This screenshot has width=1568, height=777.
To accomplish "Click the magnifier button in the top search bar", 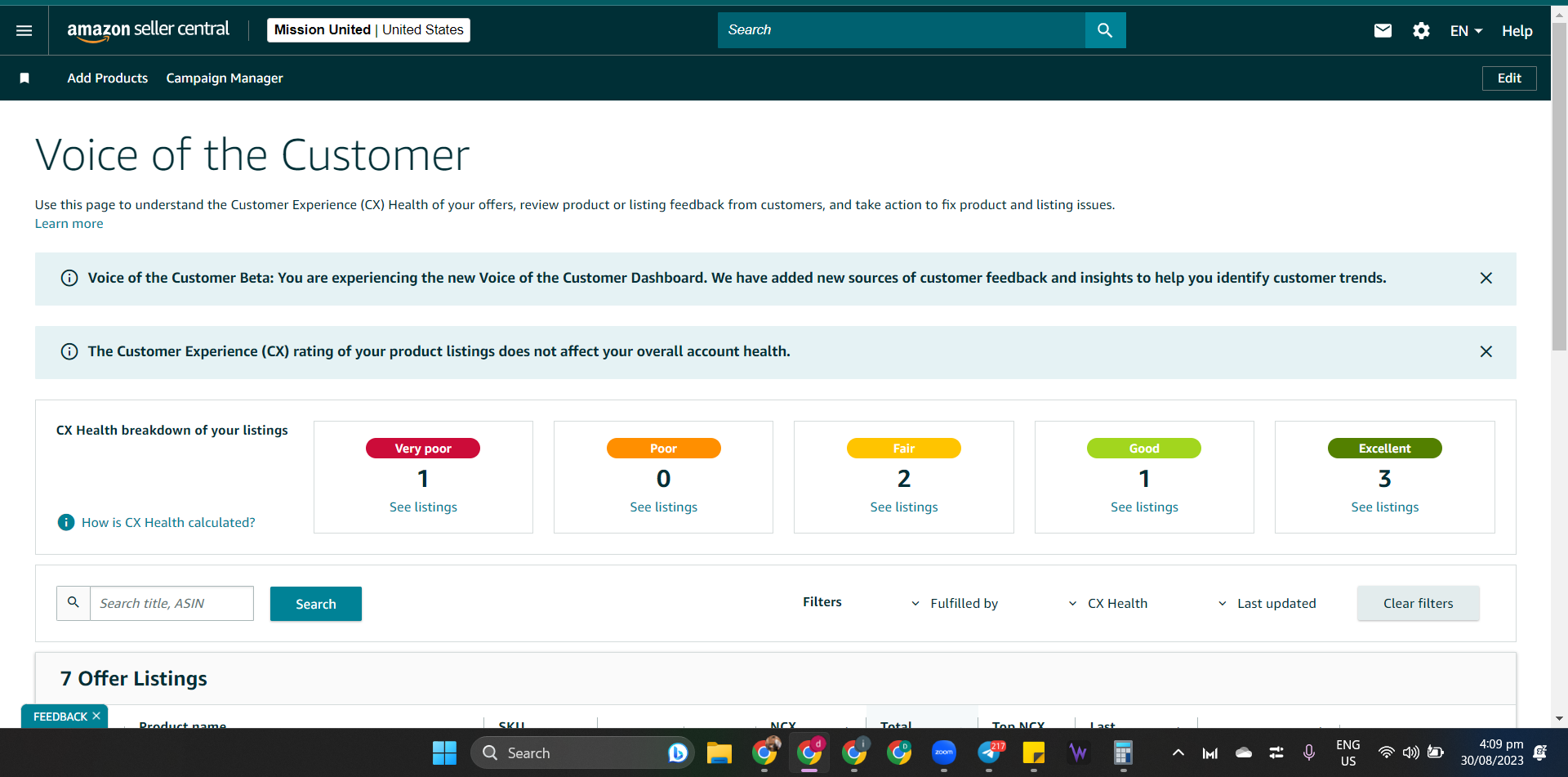I will pos(1105,30).
